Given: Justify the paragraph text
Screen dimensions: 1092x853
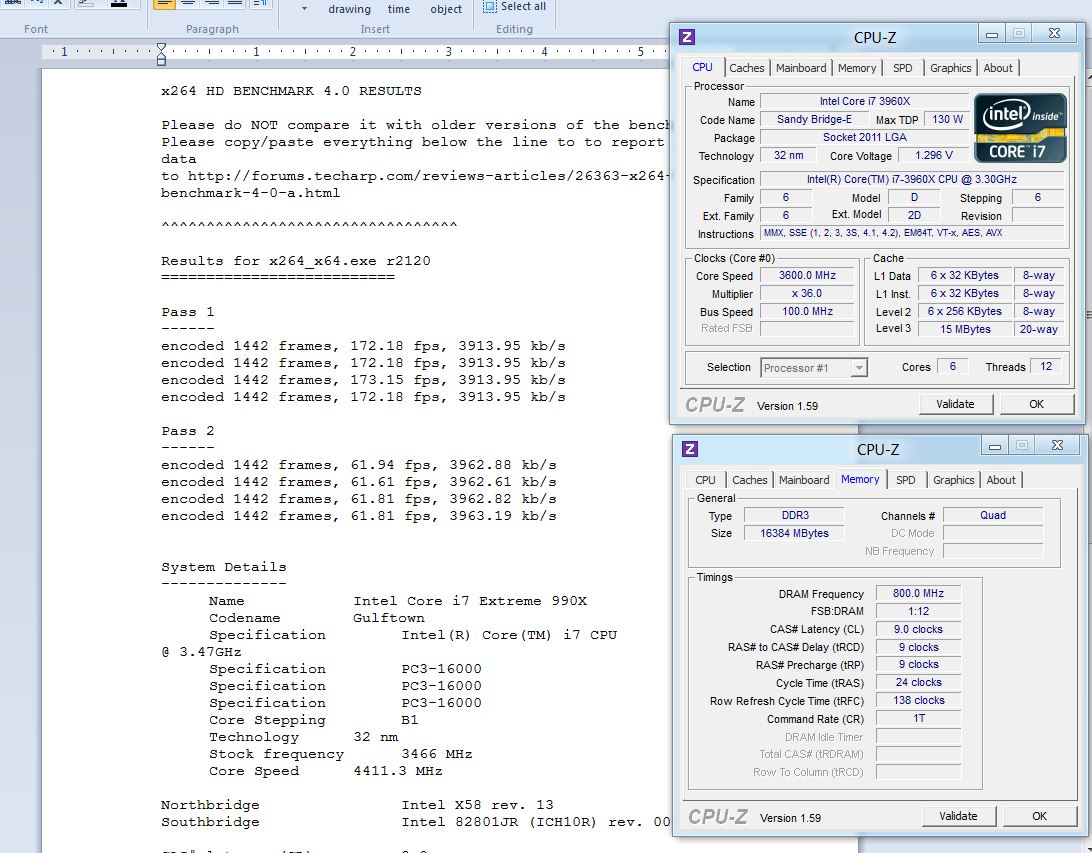Looking at the screenshot, I should coord(235,3).
